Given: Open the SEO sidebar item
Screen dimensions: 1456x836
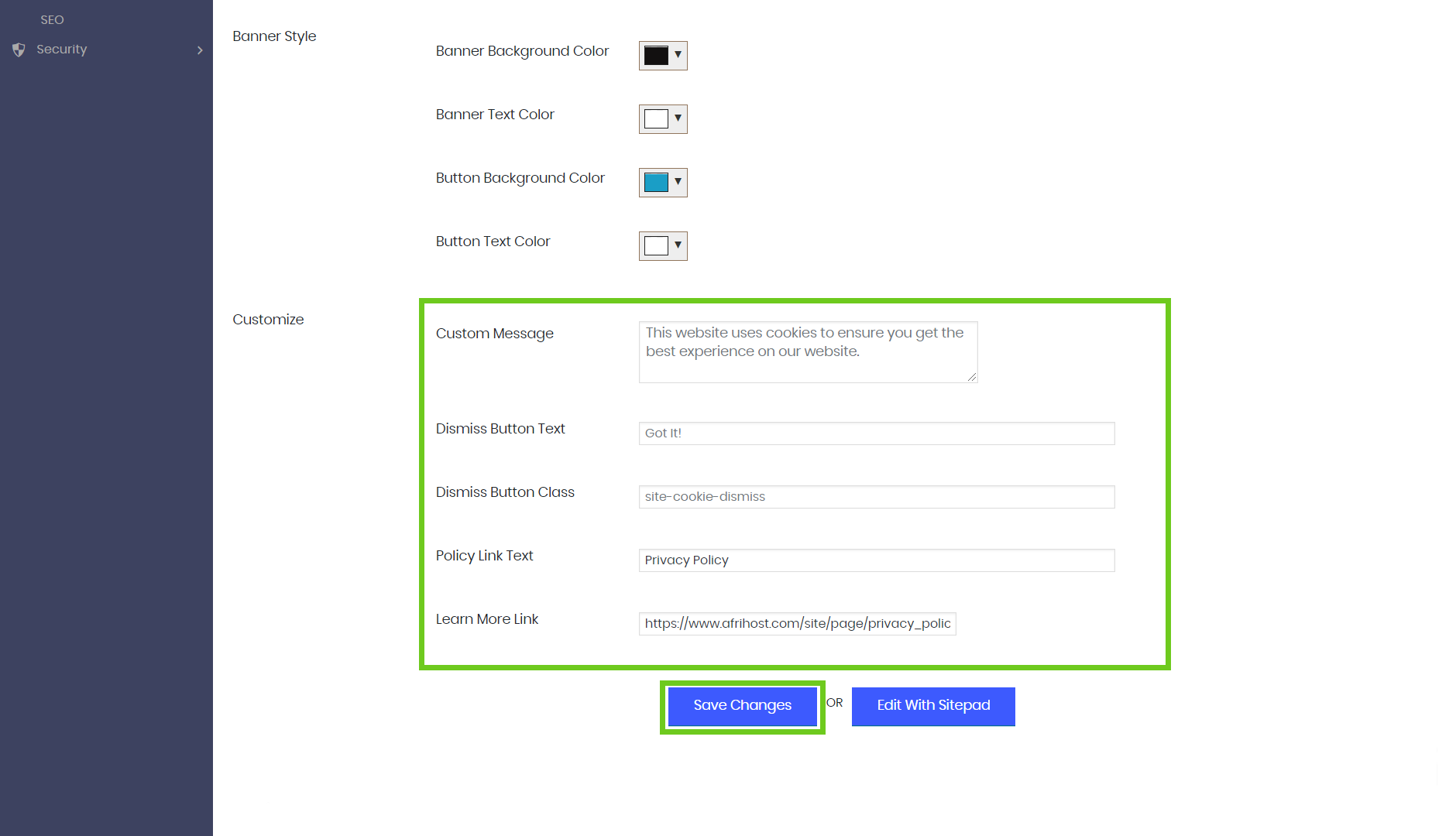Looking at the screenshot, I should pyautogui.click(x=52, y=20).
